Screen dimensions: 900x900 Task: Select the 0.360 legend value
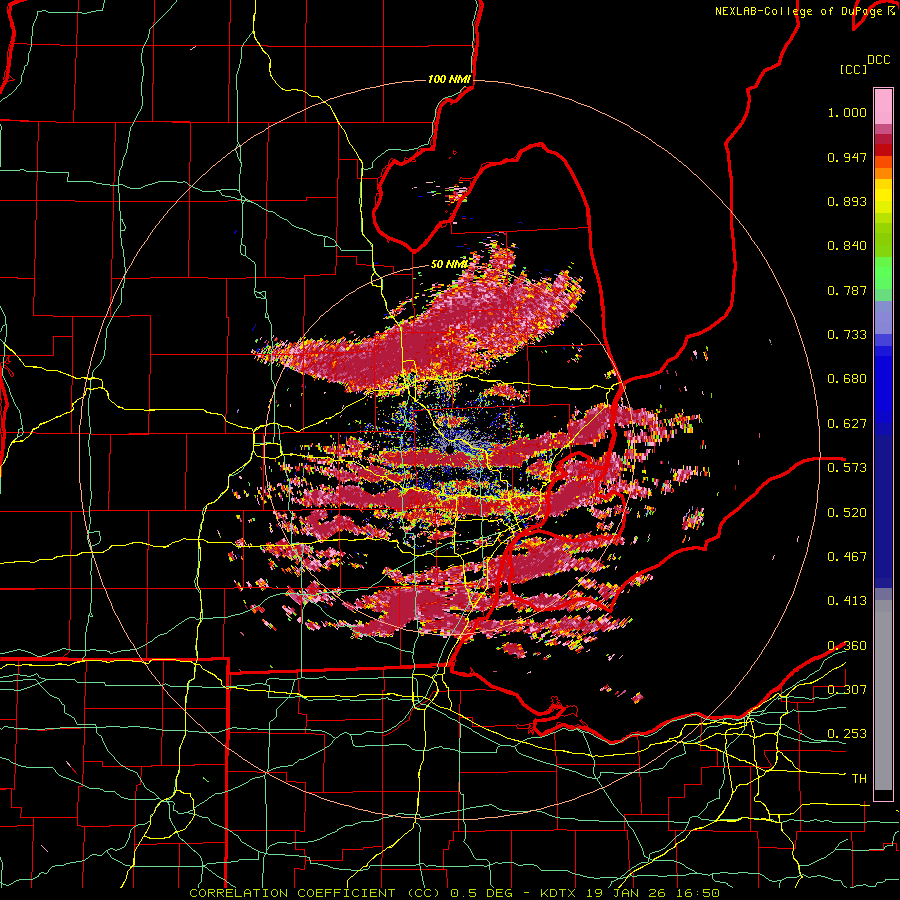847,646
